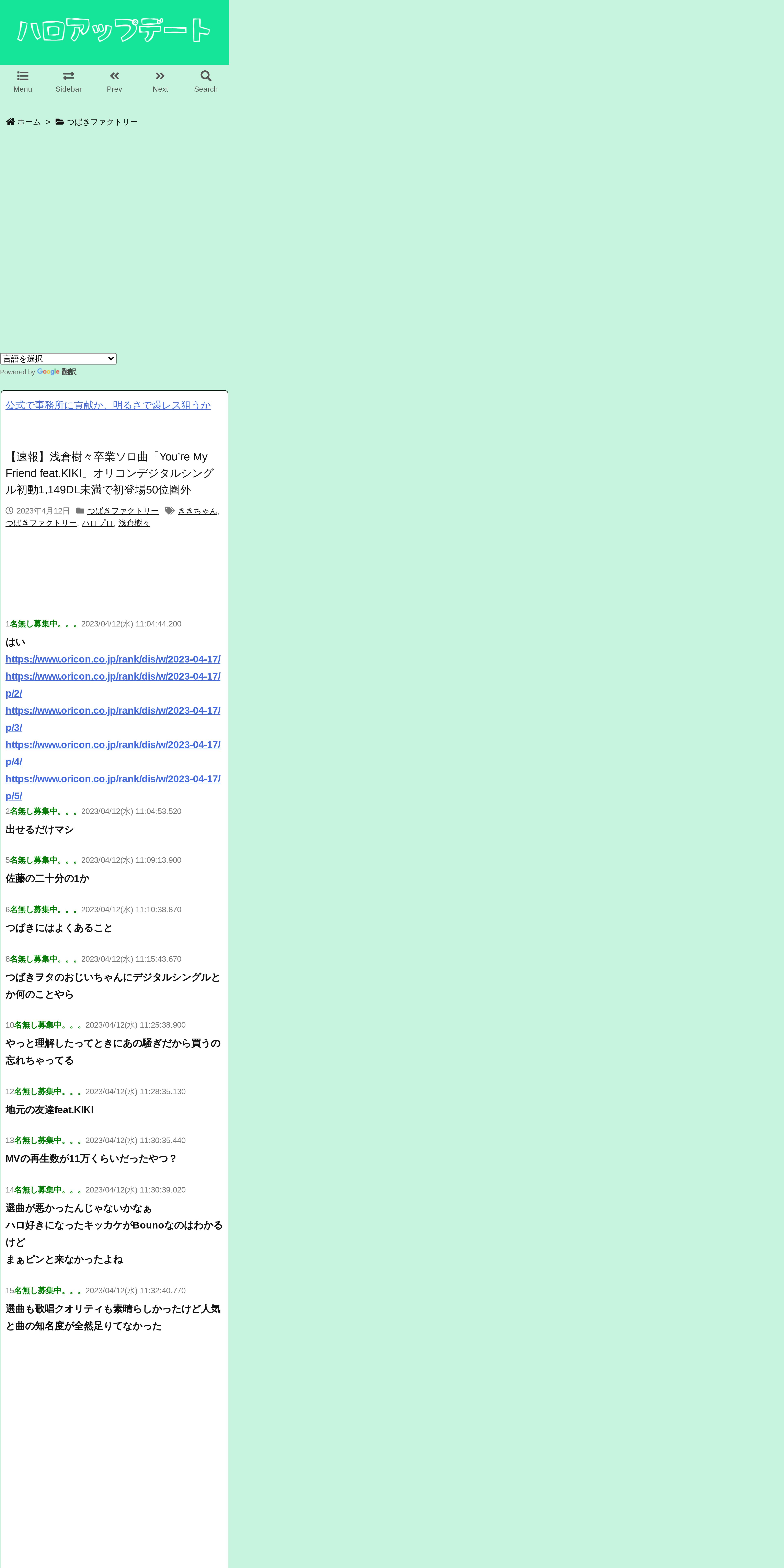This screenshot has height=1568, width=784.
Task: Click comment 10 timestamp 11:25:38.900
Action: pyautogui.click(x=135, y=1025)
